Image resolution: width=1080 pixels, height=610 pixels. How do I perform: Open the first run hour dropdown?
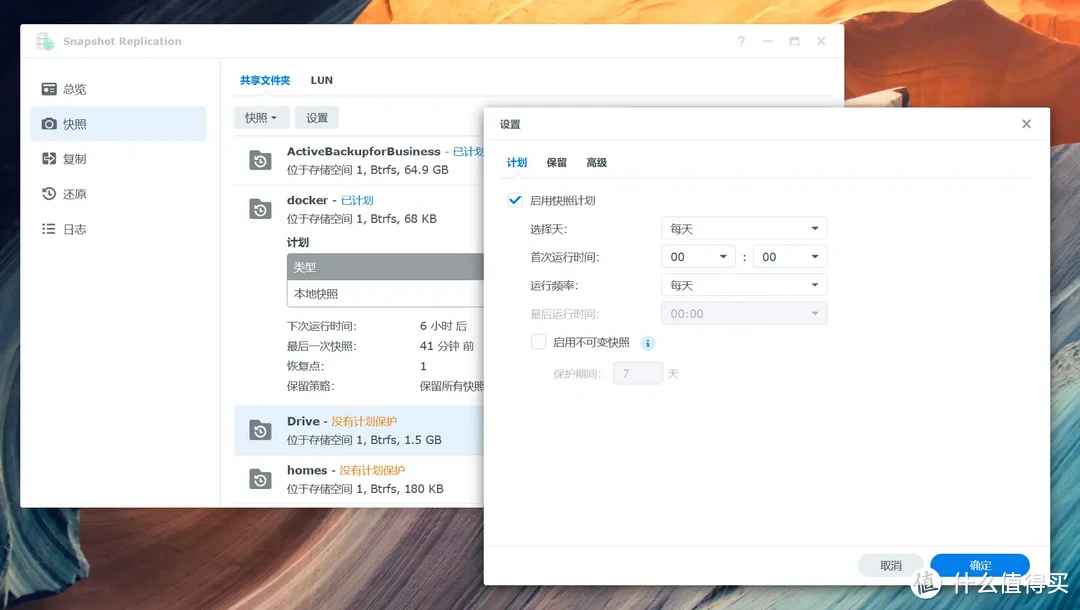point(697,256)
